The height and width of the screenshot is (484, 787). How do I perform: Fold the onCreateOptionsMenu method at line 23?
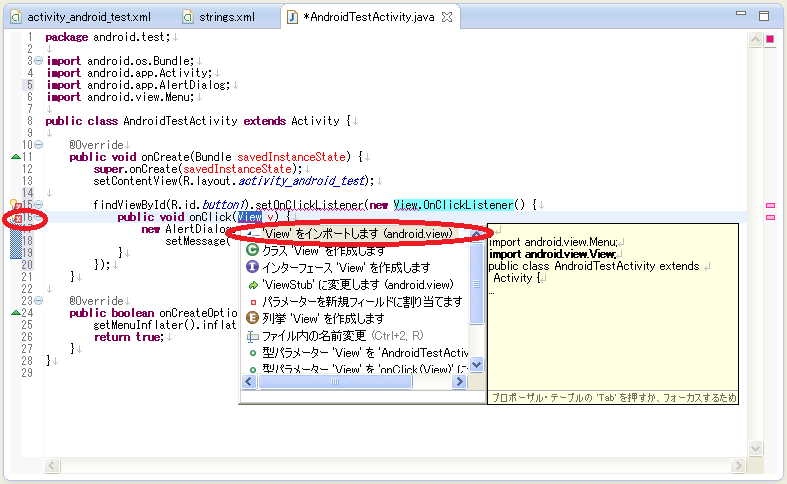tap(38, 300)
